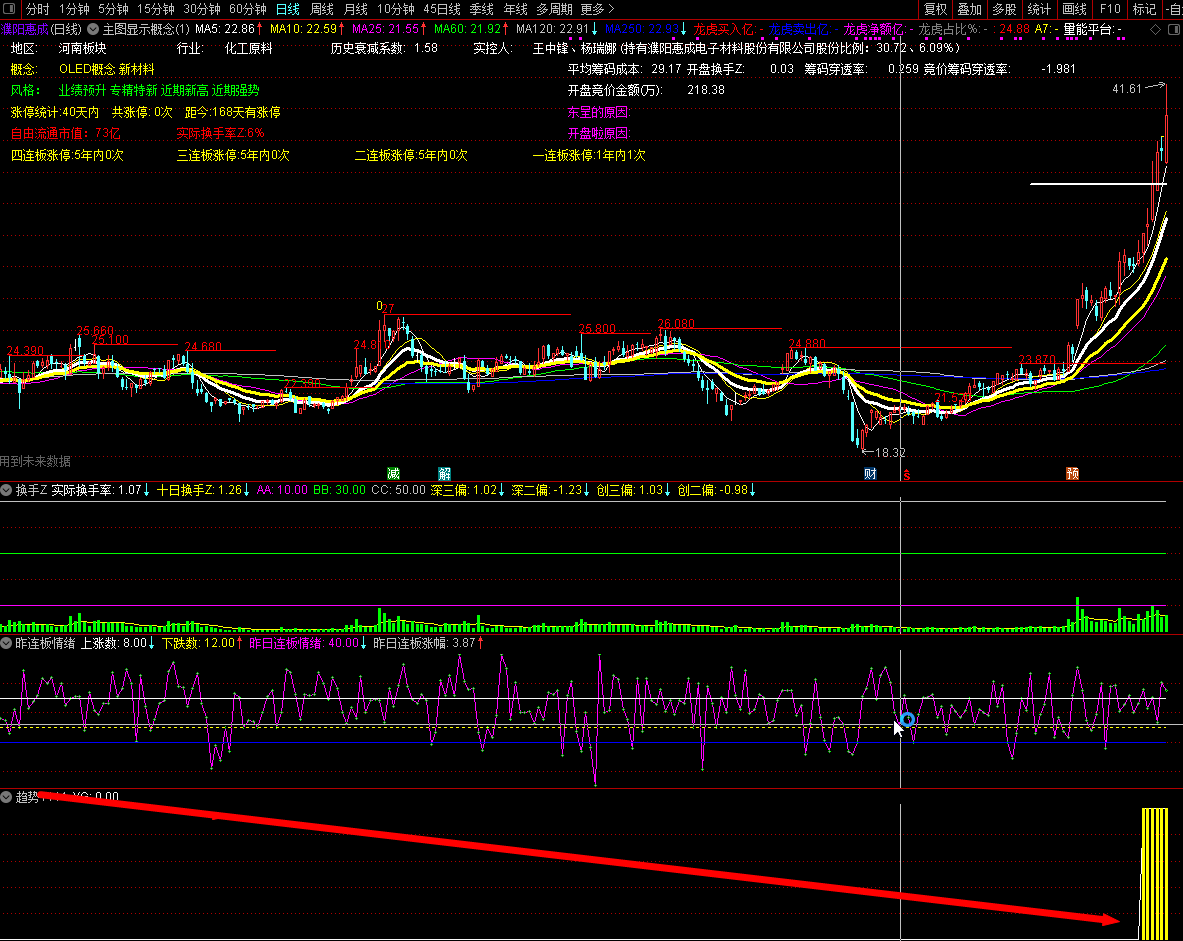This screenshot has height=941, width=1183.
Task: Switch to 5分钟 chart period
Action: [x=113, y=9]
